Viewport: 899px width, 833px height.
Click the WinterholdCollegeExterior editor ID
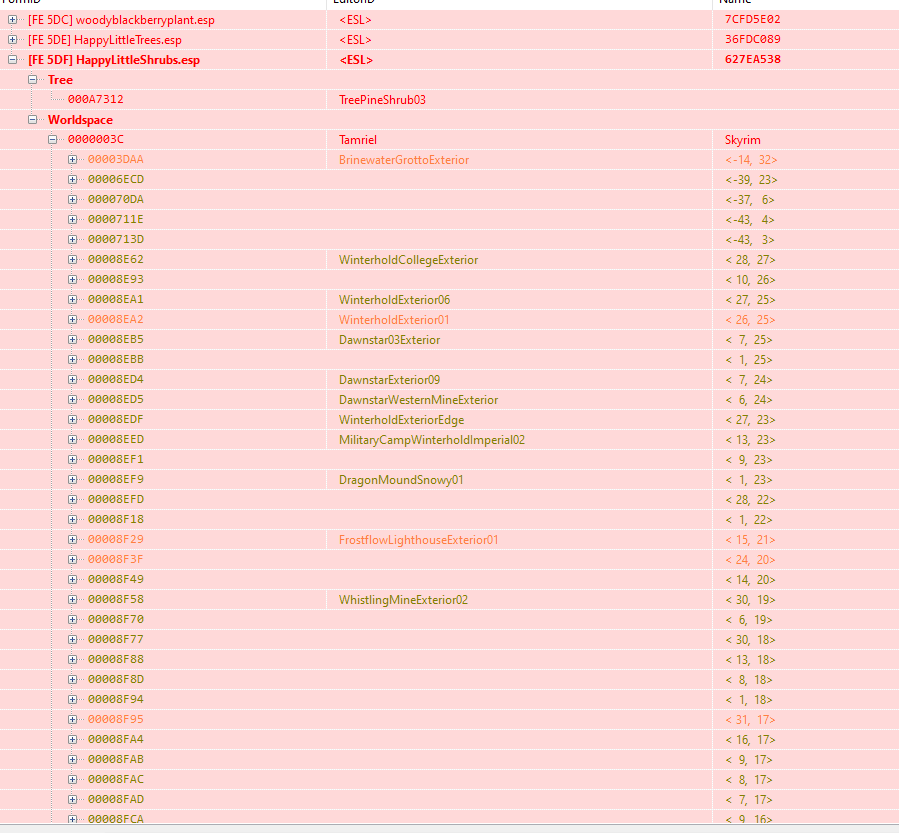pyautogui.click(x=408, y=260)
